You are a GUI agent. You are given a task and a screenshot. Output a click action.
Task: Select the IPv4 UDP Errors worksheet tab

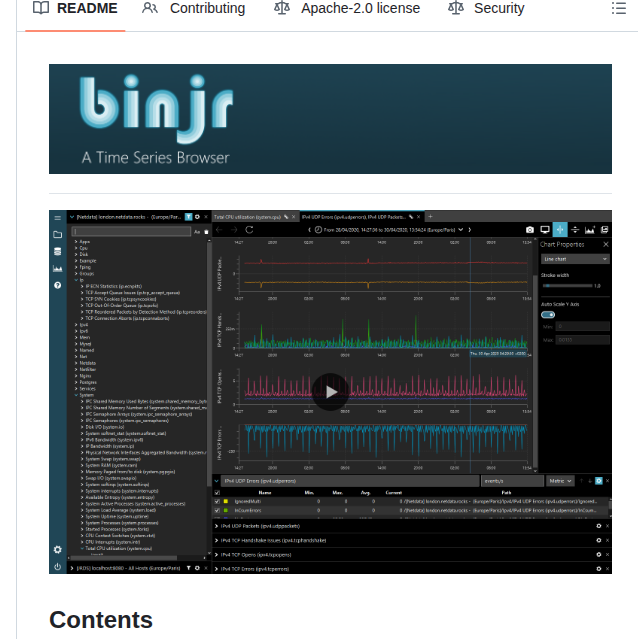click(354, 217)
